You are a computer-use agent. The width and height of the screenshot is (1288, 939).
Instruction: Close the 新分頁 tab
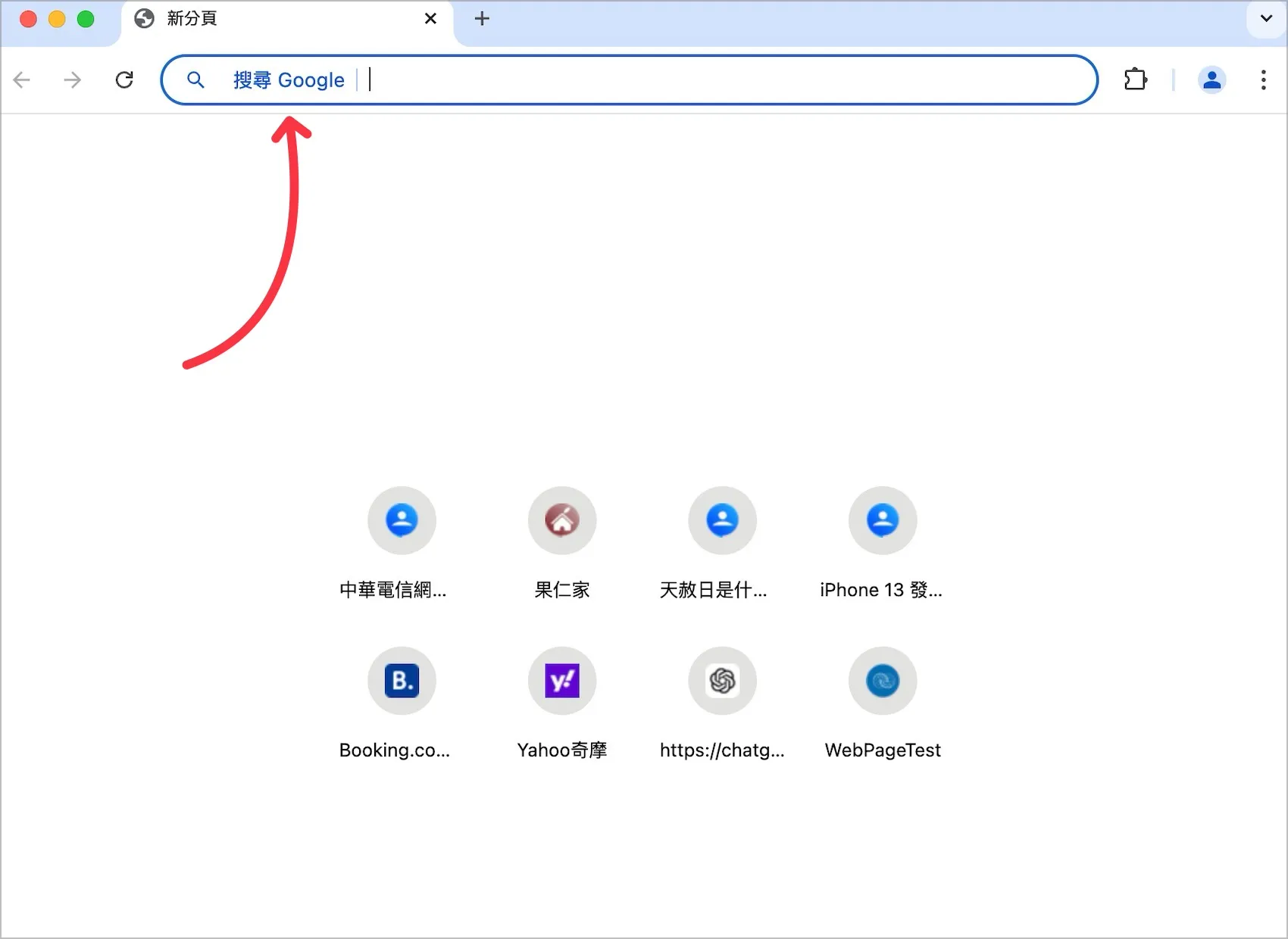coord(430,19)
